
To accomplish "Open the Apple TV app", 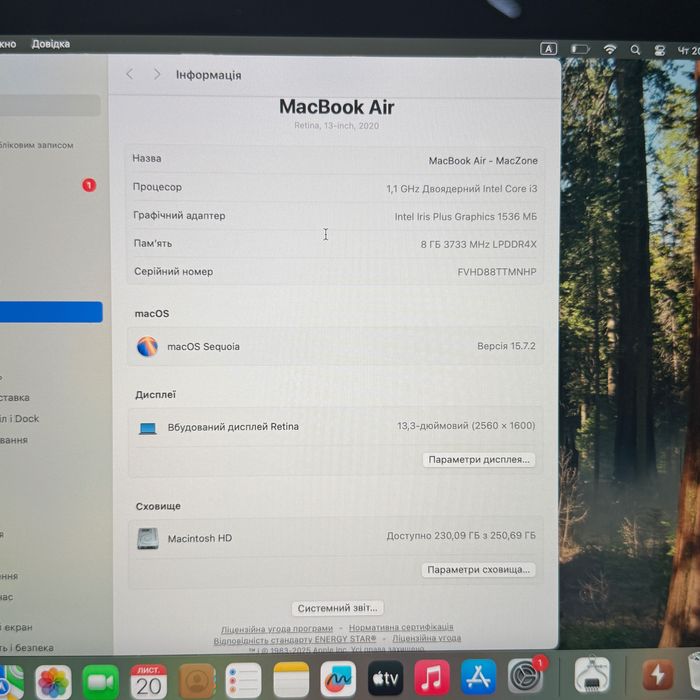I will (385, 679).
